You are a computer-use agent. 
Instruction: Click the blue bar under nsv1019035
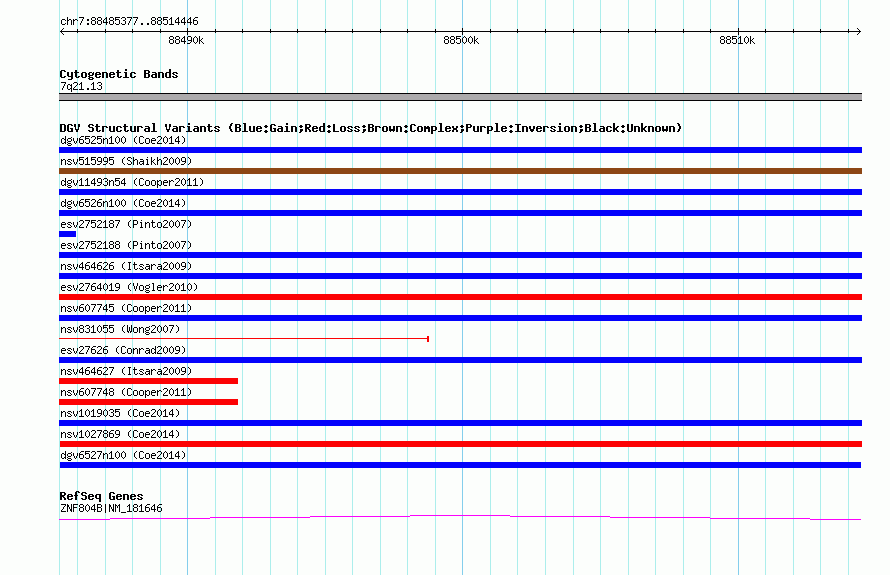tap(460, 423)
